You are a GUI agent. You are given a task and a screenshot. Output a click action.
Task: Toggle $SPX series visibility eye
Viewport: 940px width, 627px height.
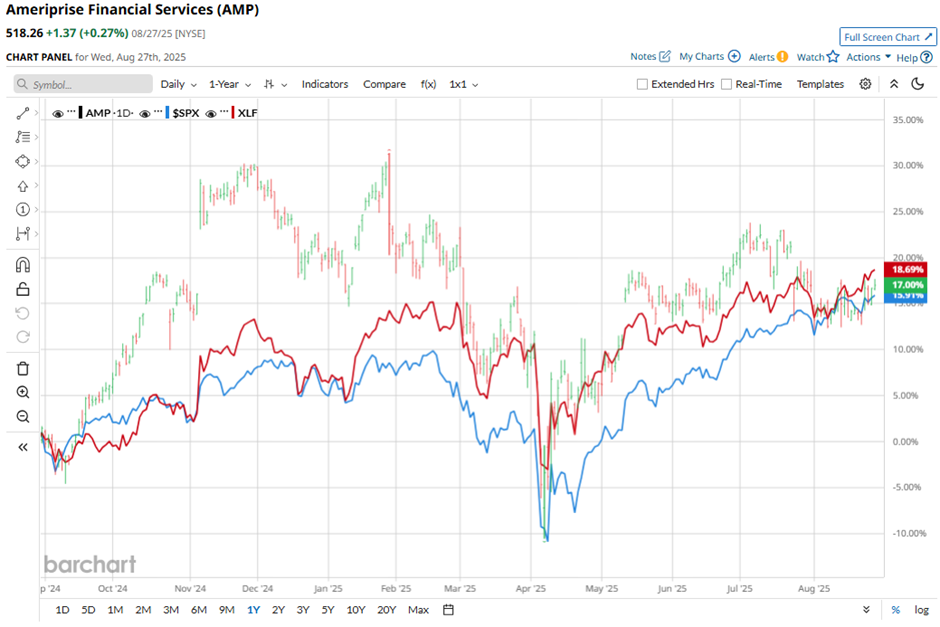[x=144, y=113]
